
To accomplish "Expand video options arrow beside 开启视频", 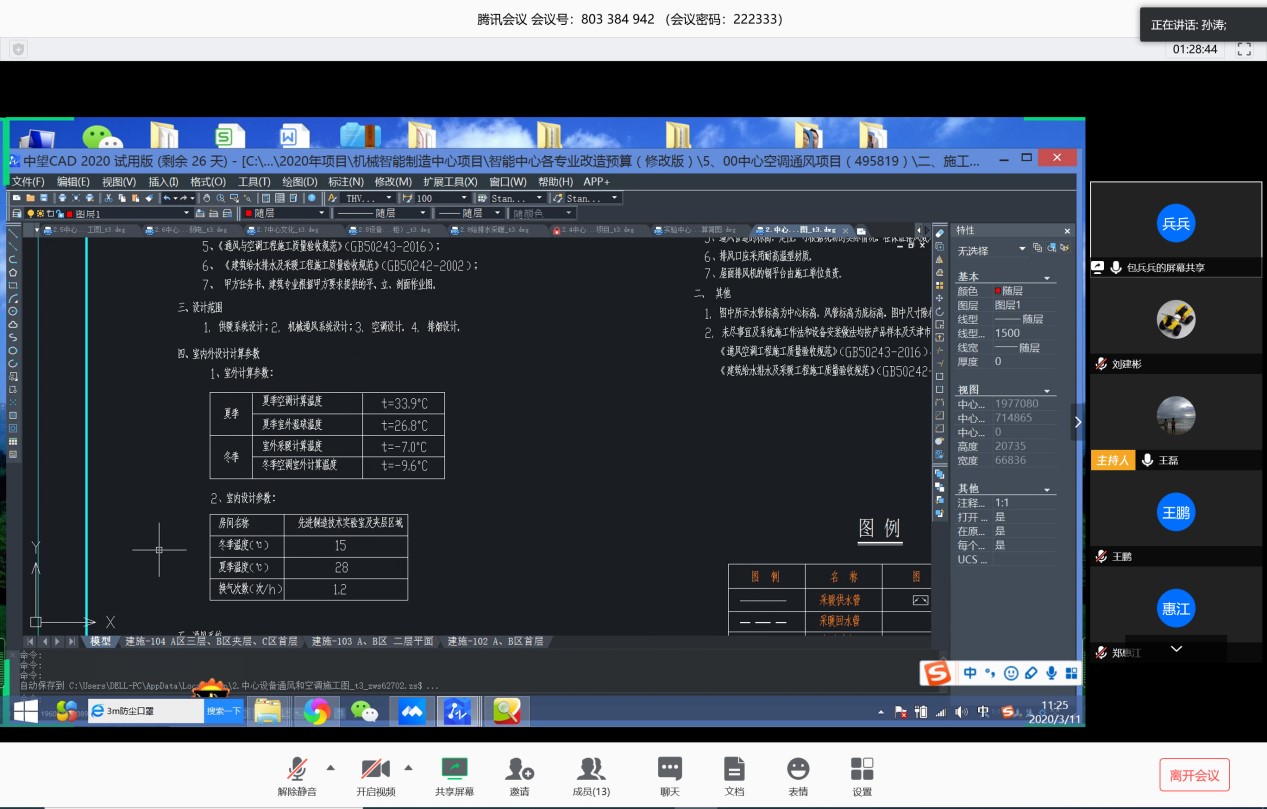I will (x=408, y=768).
